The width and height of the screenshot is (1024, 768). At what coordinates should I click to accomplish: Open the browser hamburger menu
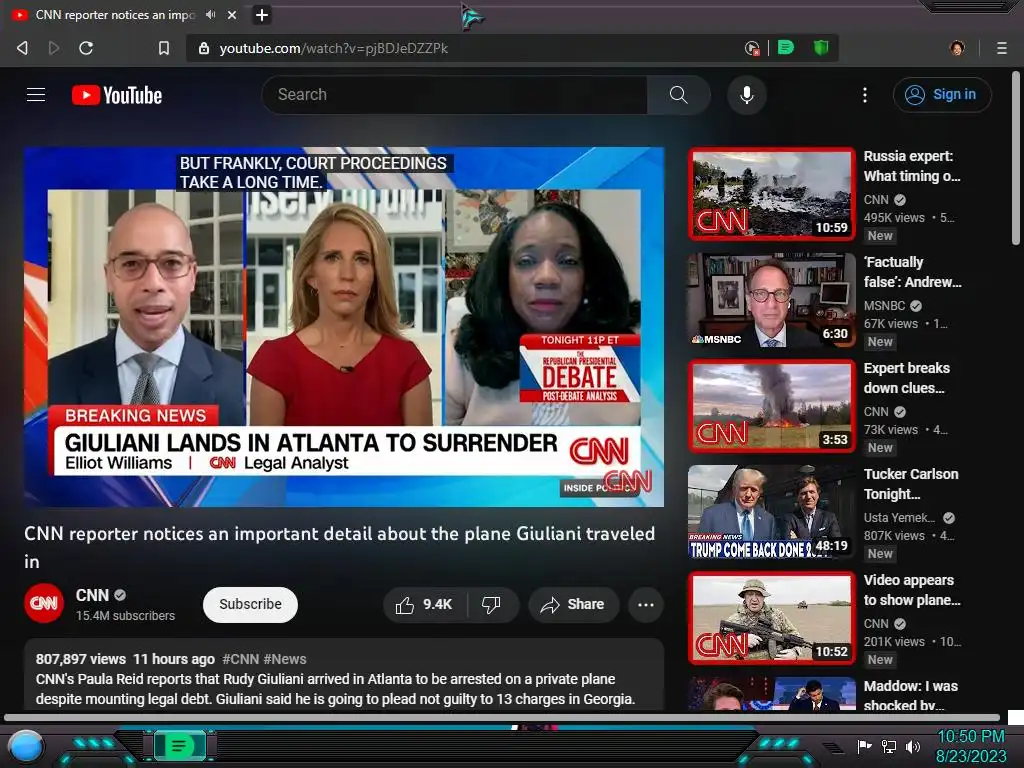[1002, 48]
